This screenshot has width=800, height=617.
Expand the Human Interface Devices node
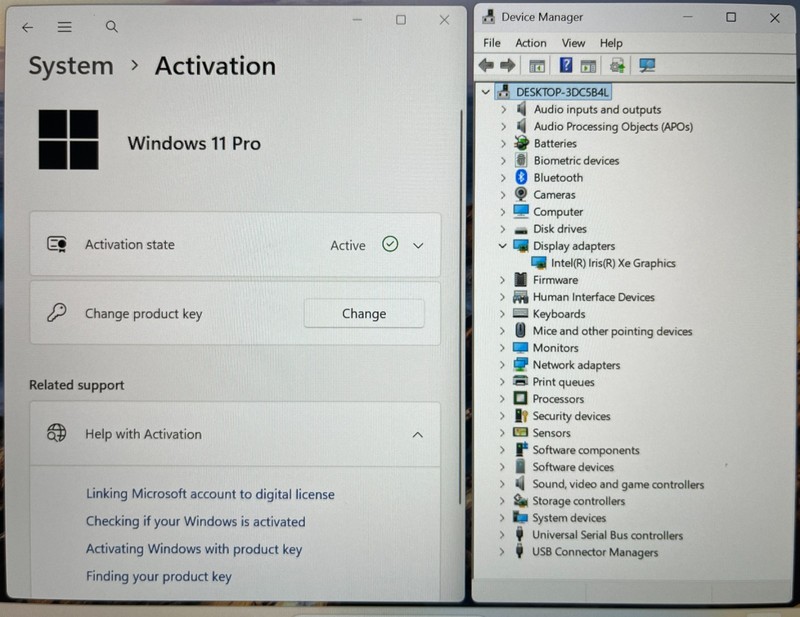pos(503,297)
